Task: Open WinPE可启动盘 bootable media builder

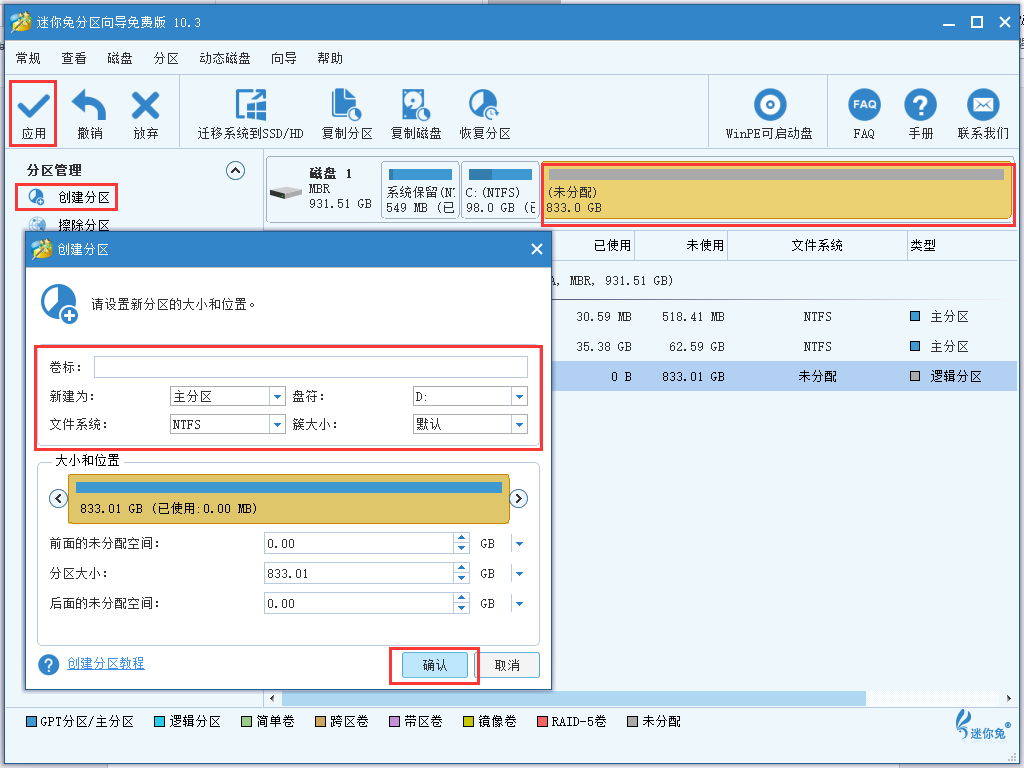Action: [x=769, y=114]
